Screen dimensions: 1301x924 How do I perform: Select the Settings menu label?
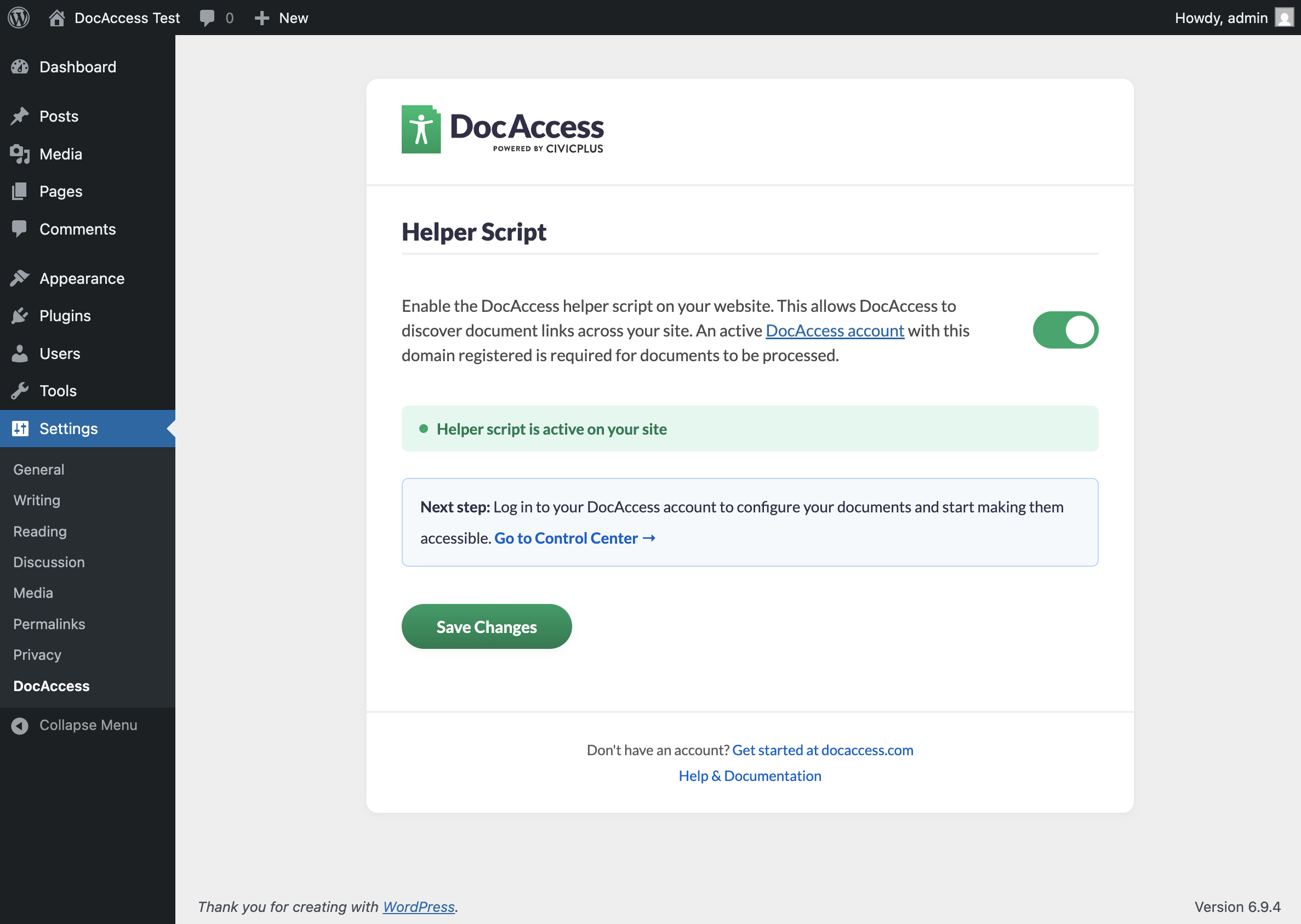tap(69, 429)
